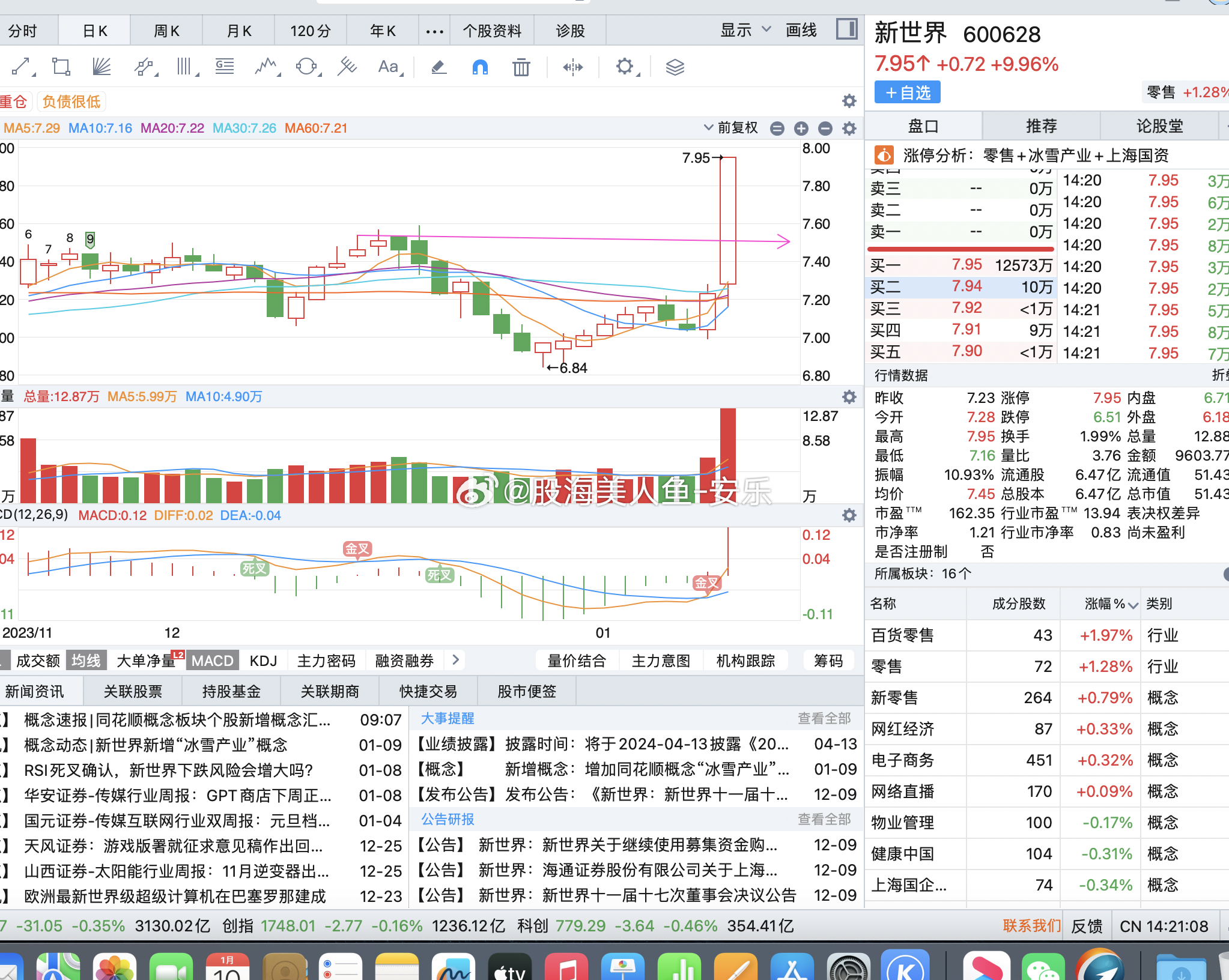Toggle the 均线 moving average display
The height and width of the screenshot is (980, 1229).
click(86, 660)
